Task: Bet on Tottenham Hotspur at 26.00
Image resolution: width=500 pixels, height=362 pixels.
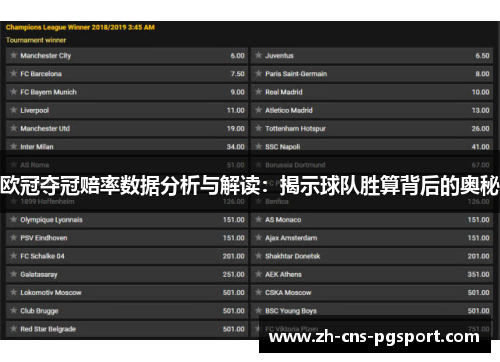Action: click(x=480, y=128)
